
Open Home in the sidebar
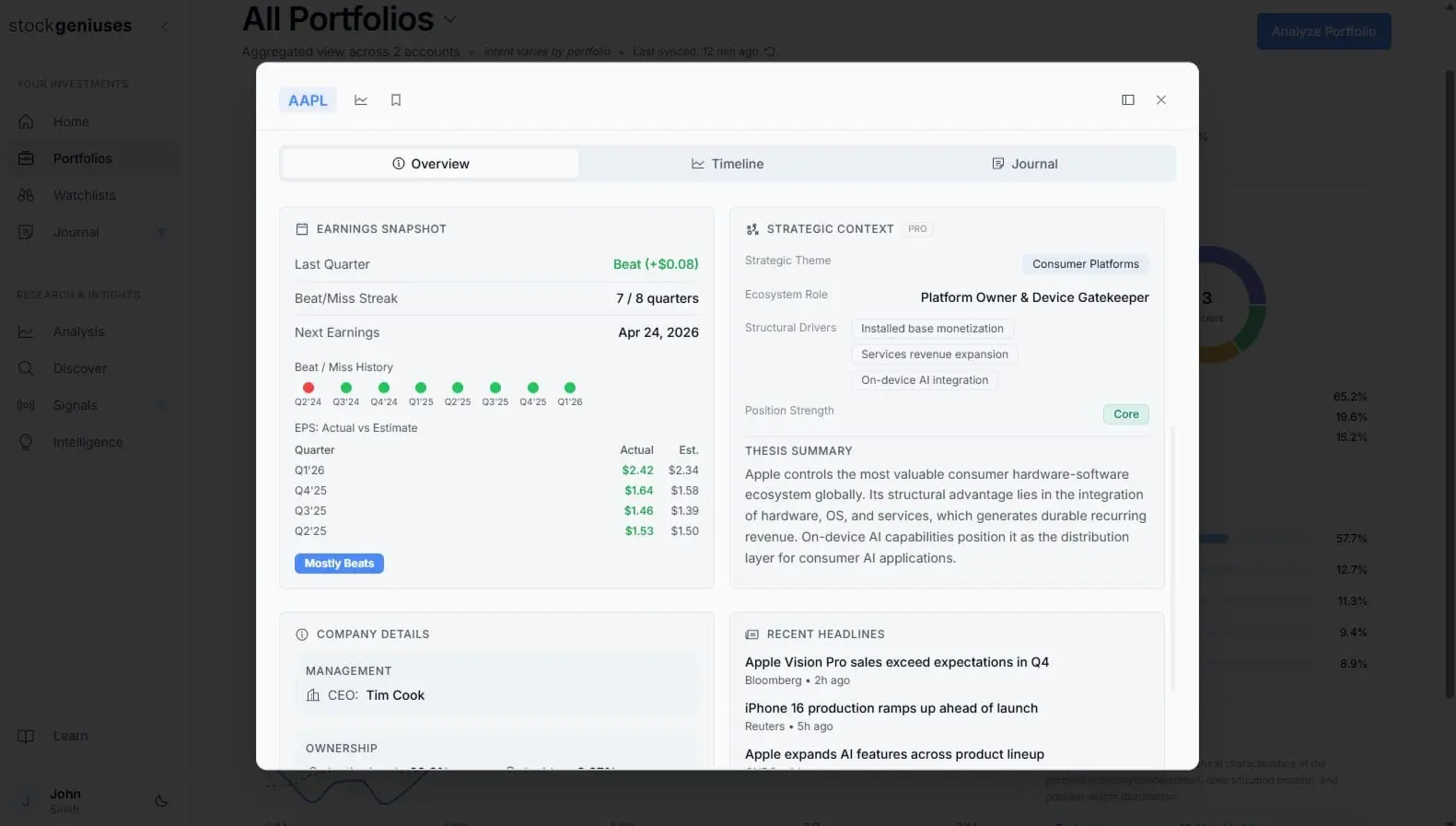pyautogui.click(x=93, y=122)
